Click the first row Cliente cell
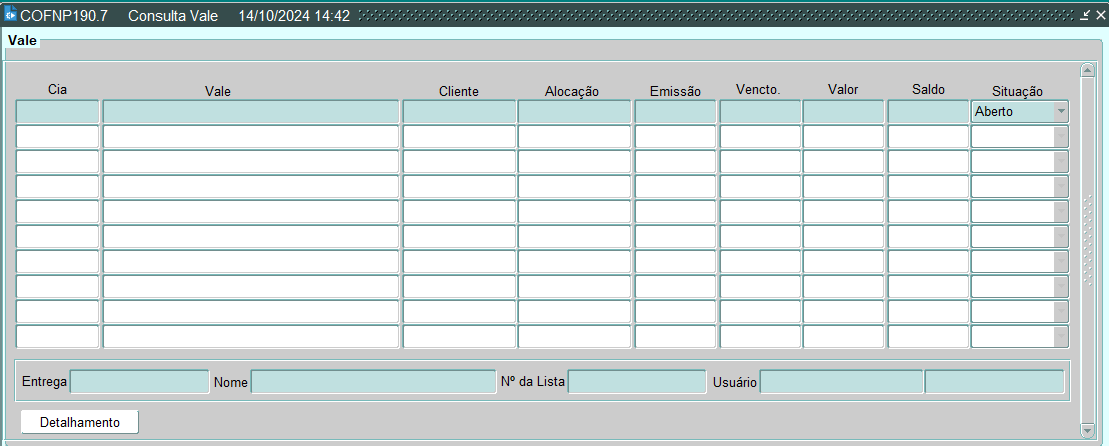This screenshot has width=1109, height=446. 459,112
